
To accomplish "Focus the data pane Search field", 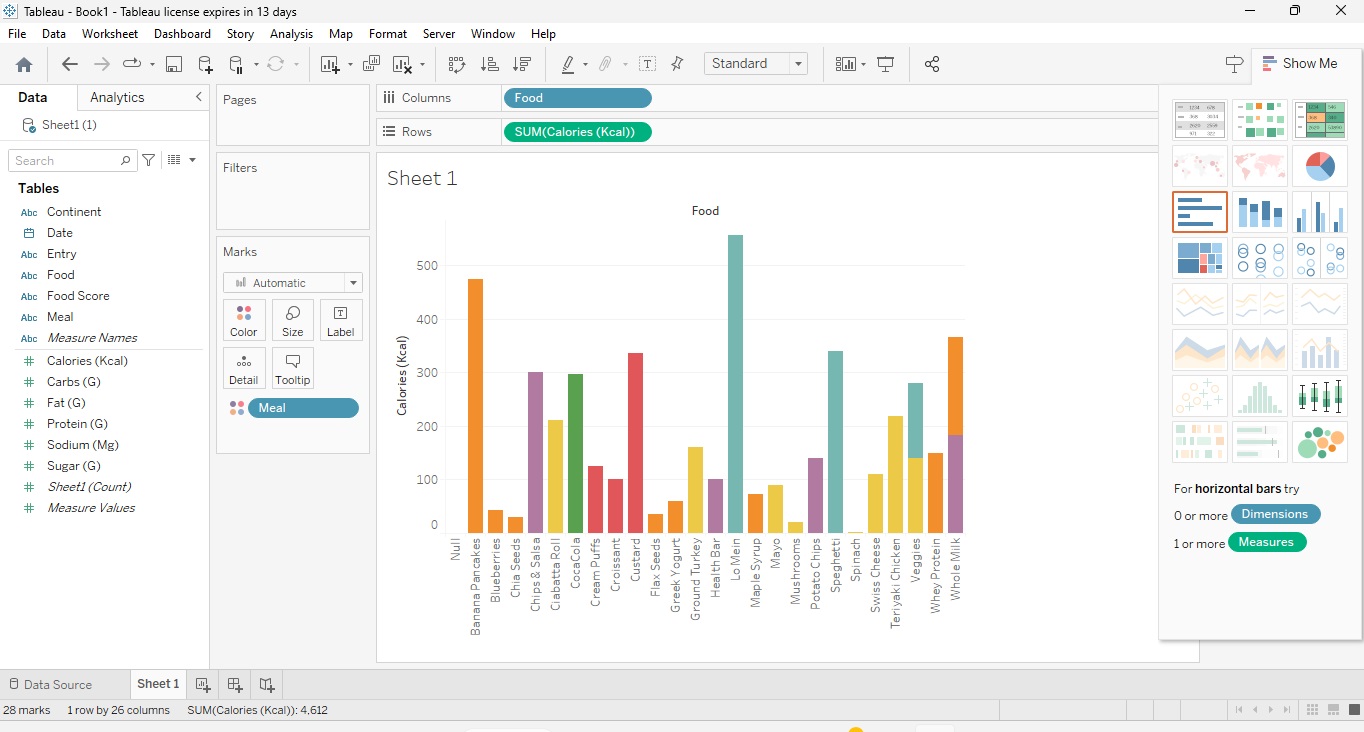I will pos(72,160).
